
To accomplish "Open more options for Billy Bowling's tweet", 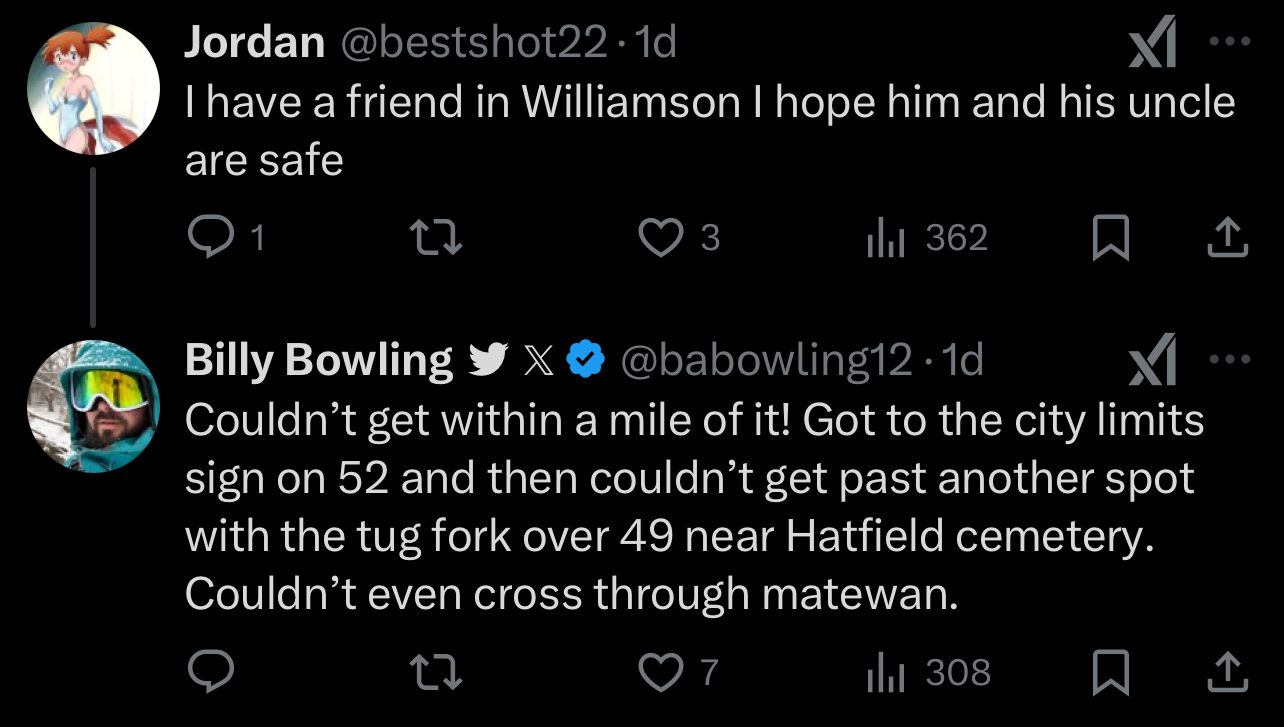I will click(1230, 360).
